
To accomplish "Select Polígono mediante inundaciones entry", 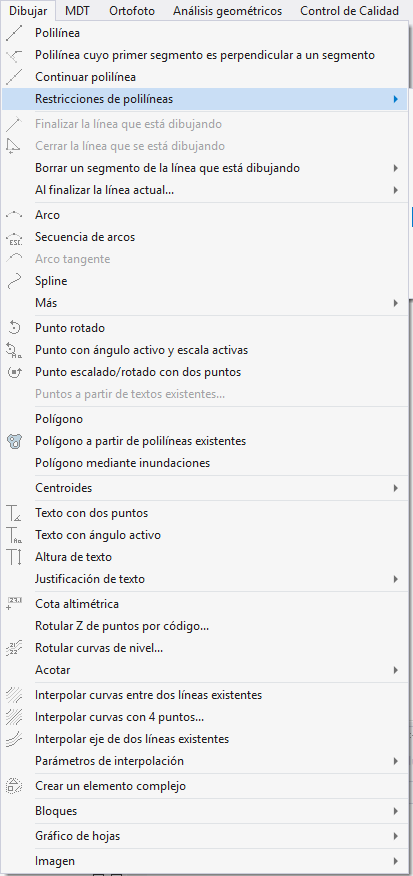I will [x=122, y=463].
